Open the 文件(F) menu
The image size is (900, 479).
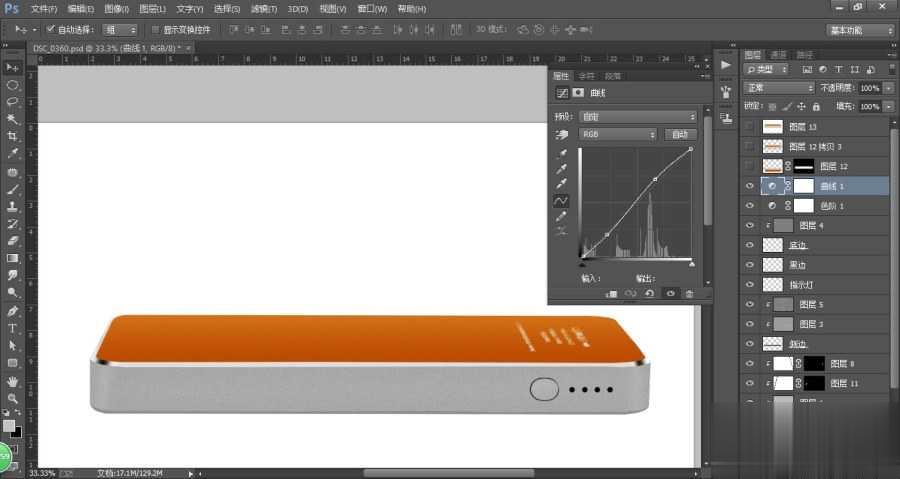[x=44, y=9]
